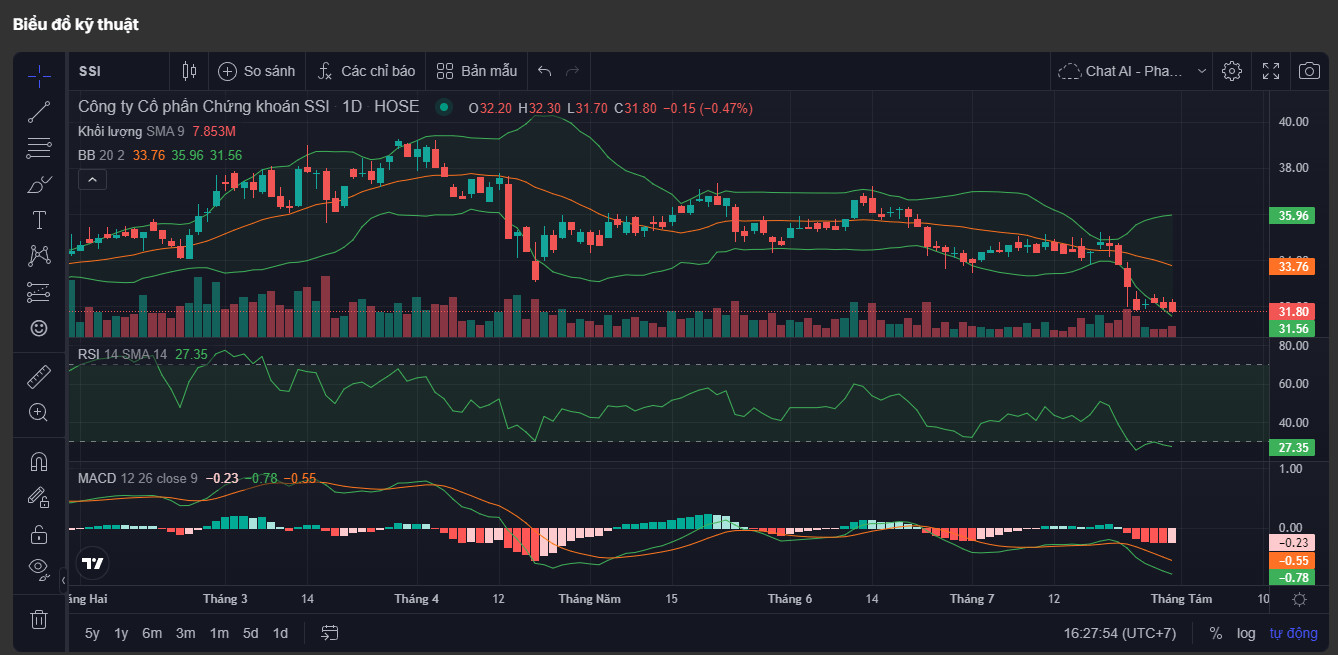Click the MACD 12 26 close 9 legend
This screenshot has width=1338, height=655.
138,478
